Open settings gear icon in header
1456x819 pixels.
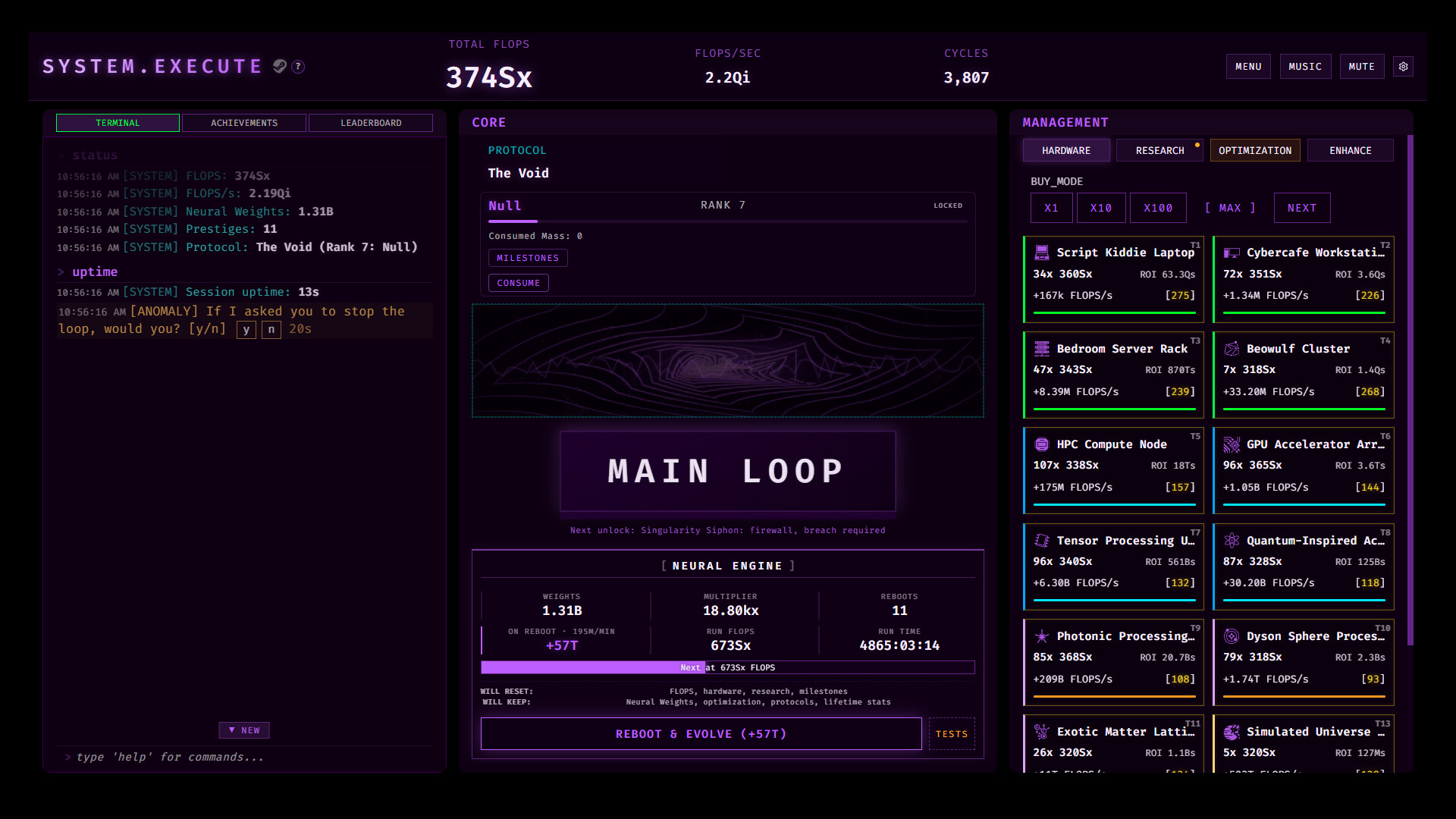[x=1403, y=67]
